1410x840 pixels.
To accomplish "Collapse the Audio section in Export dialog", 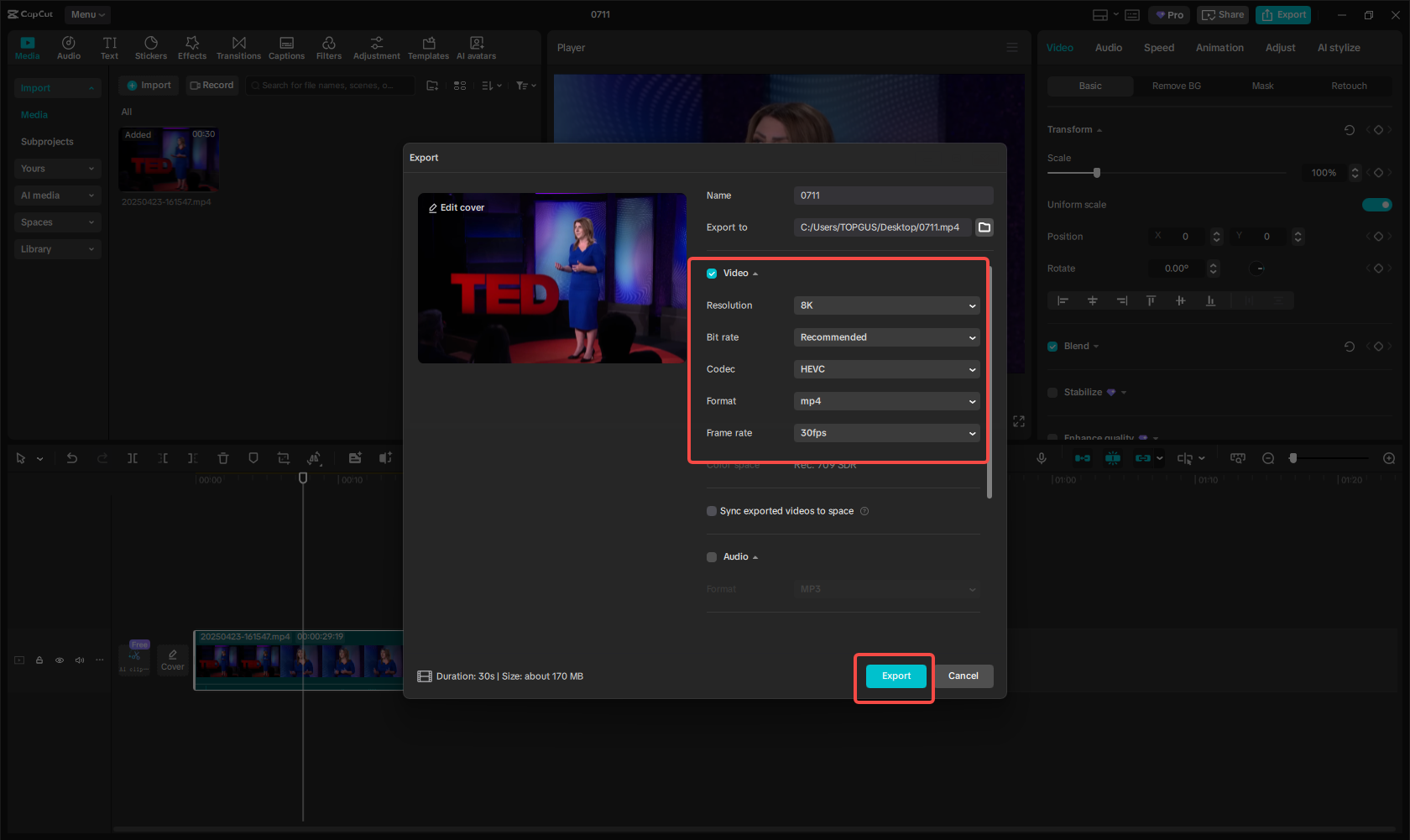I will click(x=755, y=556).
